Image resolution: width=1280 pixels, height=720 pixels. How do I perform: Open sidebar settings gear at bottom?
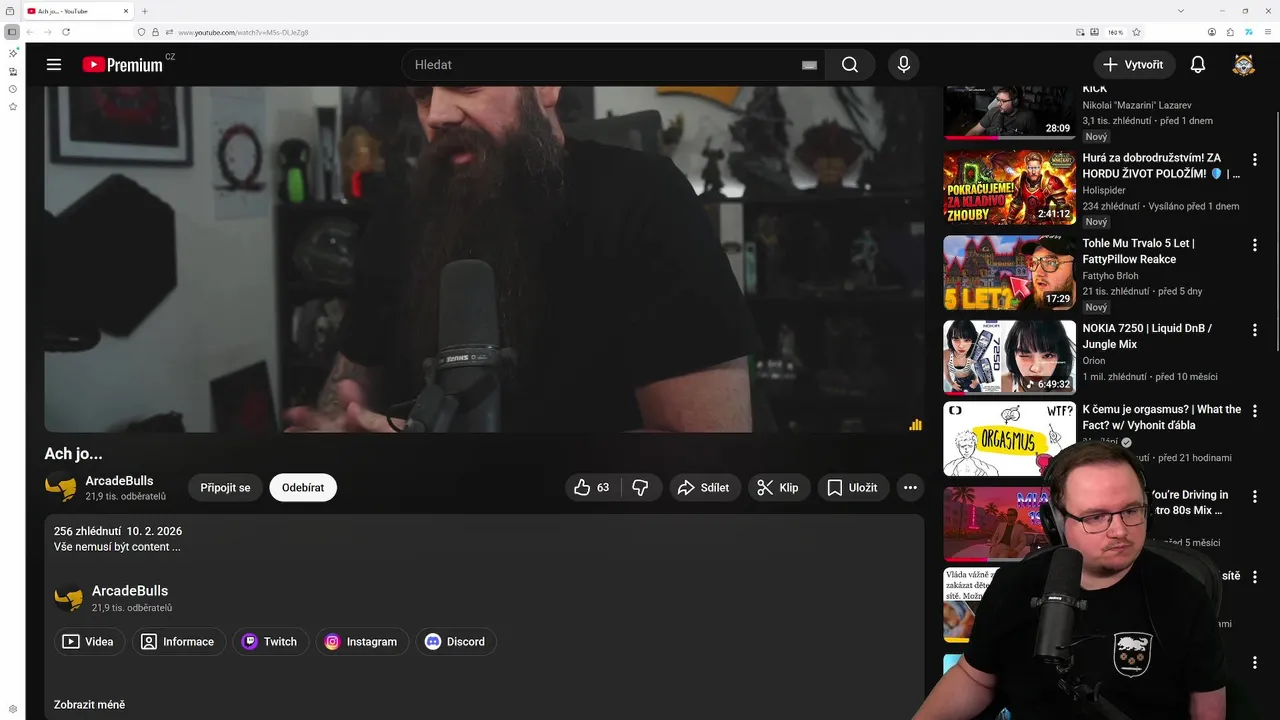tap(13, 709)
